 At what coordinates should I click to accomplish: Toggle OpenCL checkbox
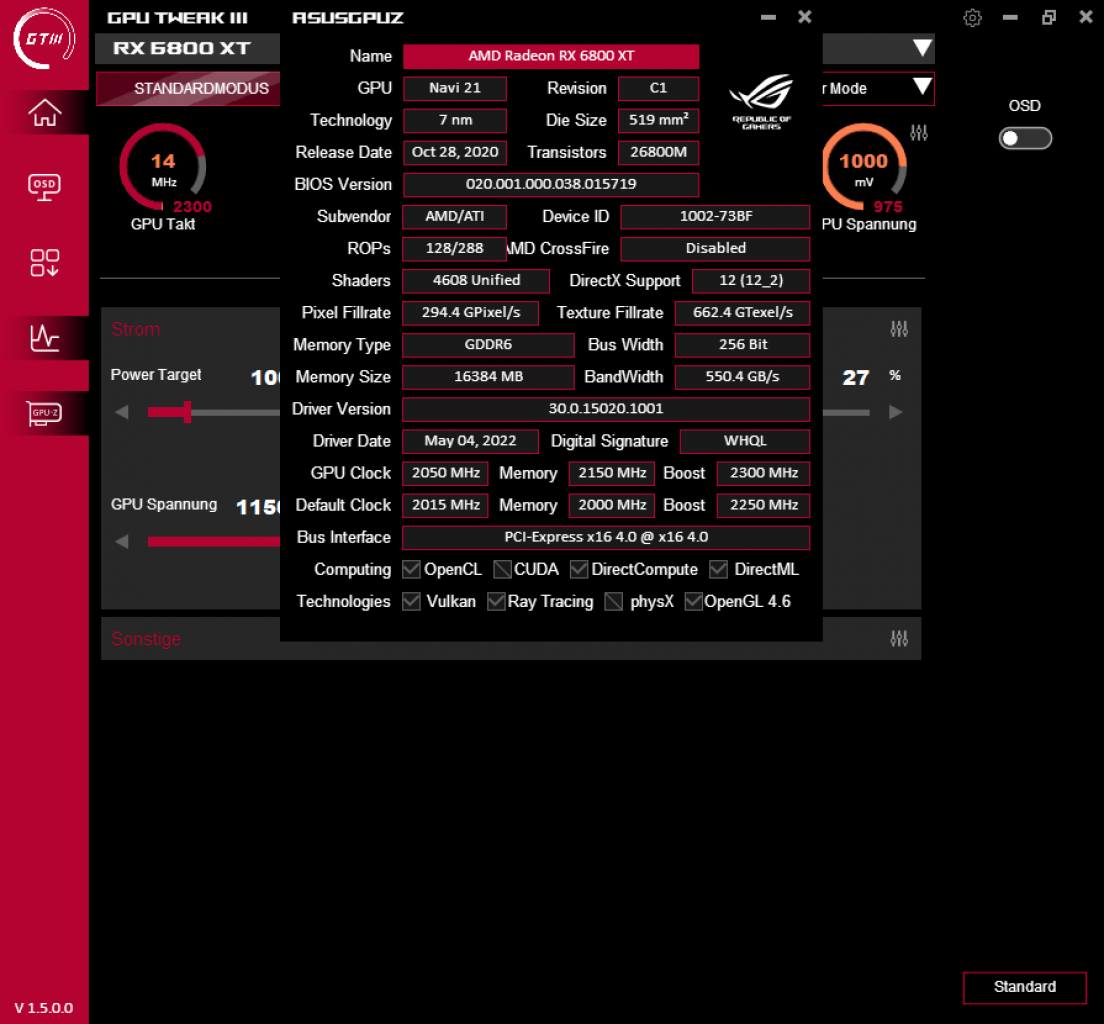411,569
